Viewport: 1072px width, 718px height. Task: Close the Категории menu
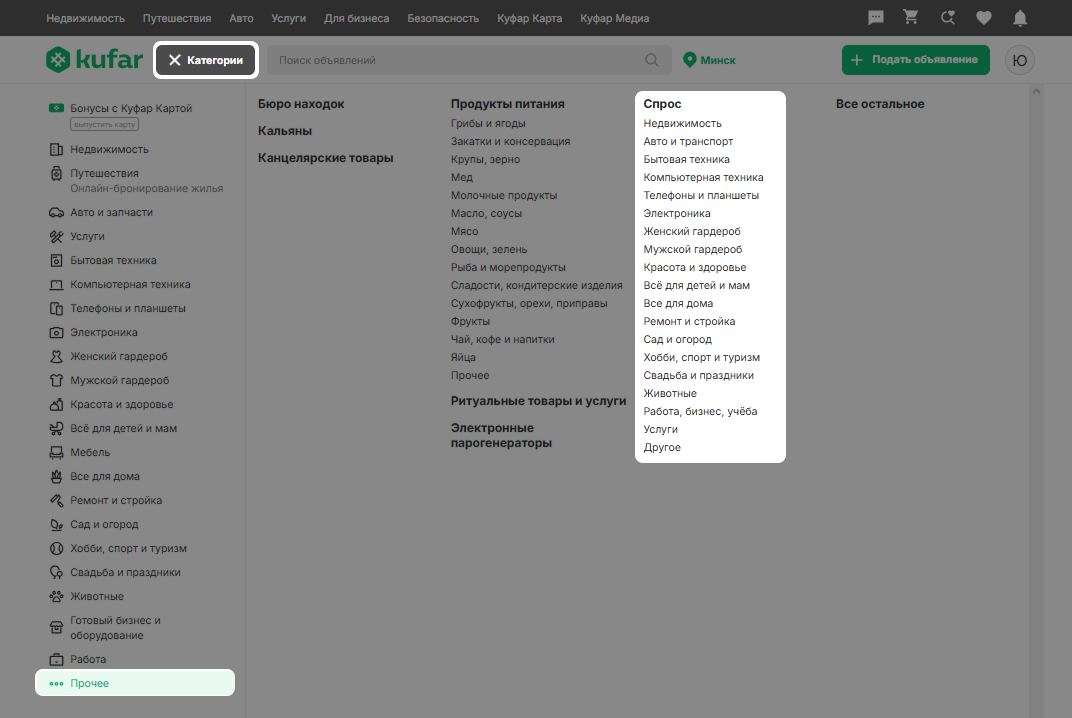point(206,60)
